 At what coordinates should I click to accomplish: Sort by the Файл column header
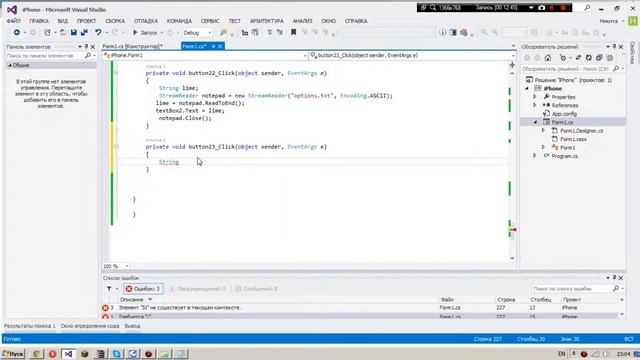[447, 300]
